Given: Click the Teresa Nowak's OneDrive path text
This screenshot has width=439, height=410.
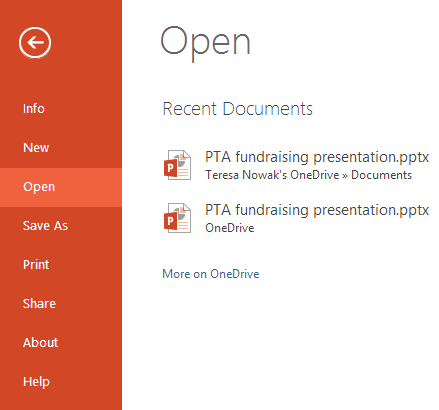Looking at the screenshot, I should (x=272, y=175).
